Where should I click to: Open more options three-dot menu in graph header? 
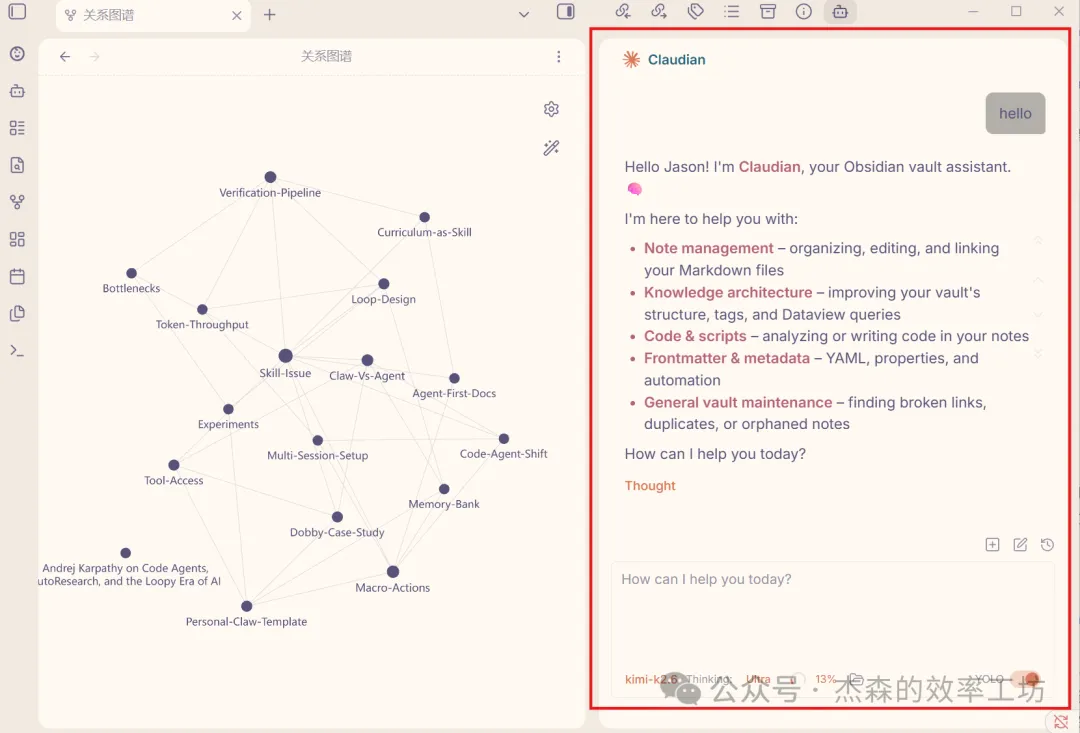[x=559, y=56]
